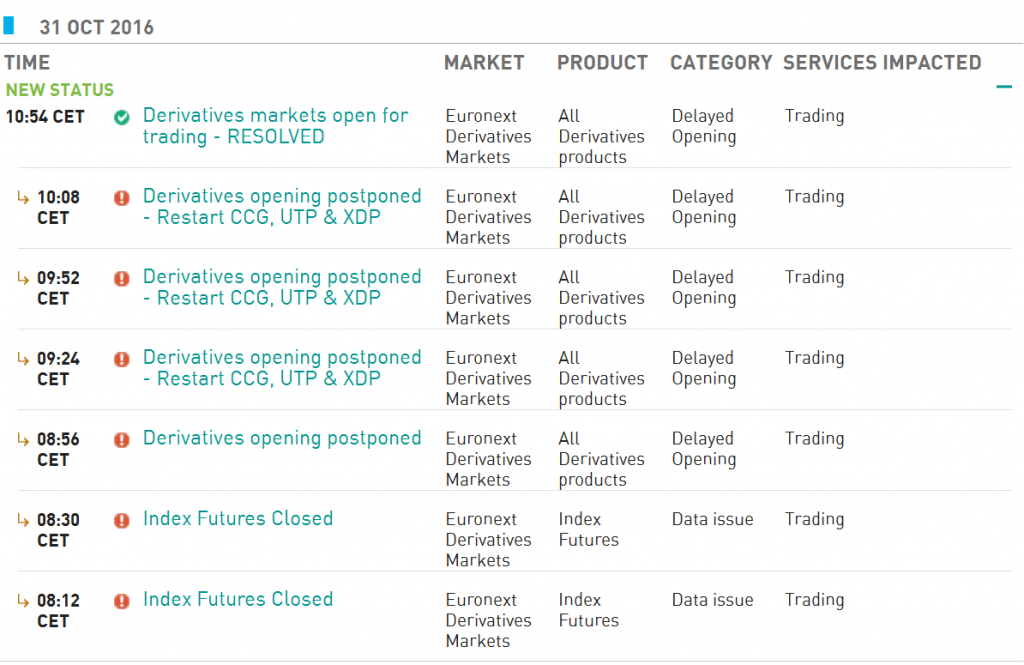Collapse the status list with the dash

1004,87
